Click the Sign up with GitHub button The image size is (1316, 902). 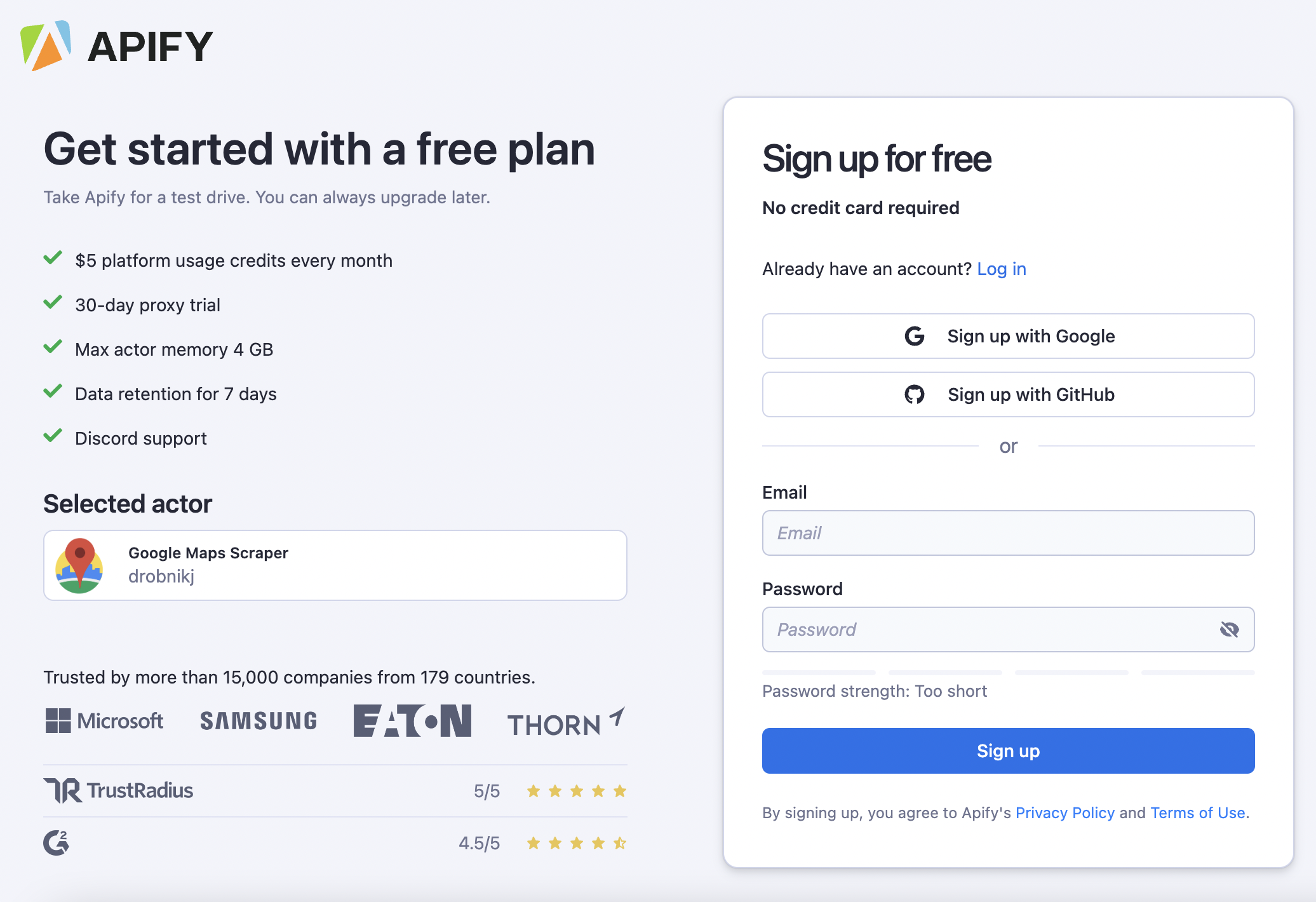(x=1007, y=393)
